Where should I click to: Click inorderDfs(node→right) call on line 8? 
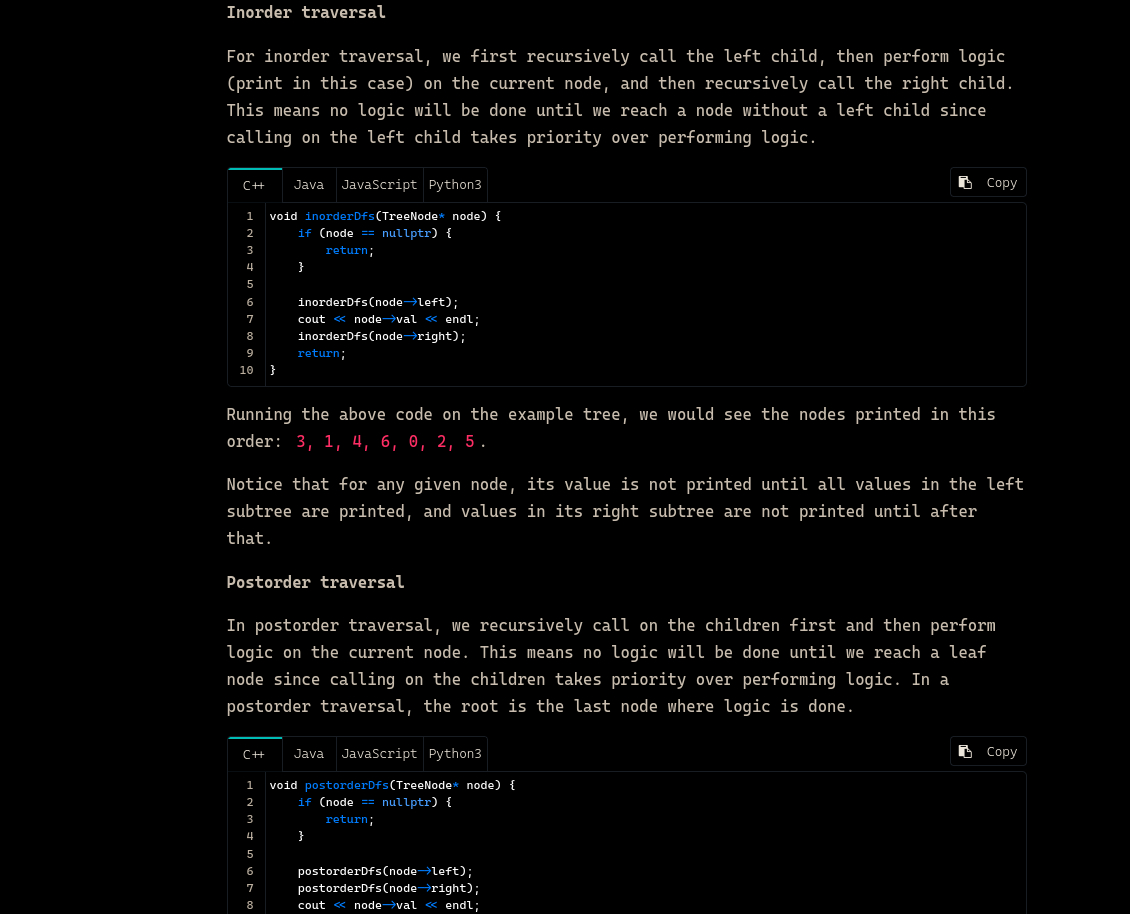[x=381, y=336]
